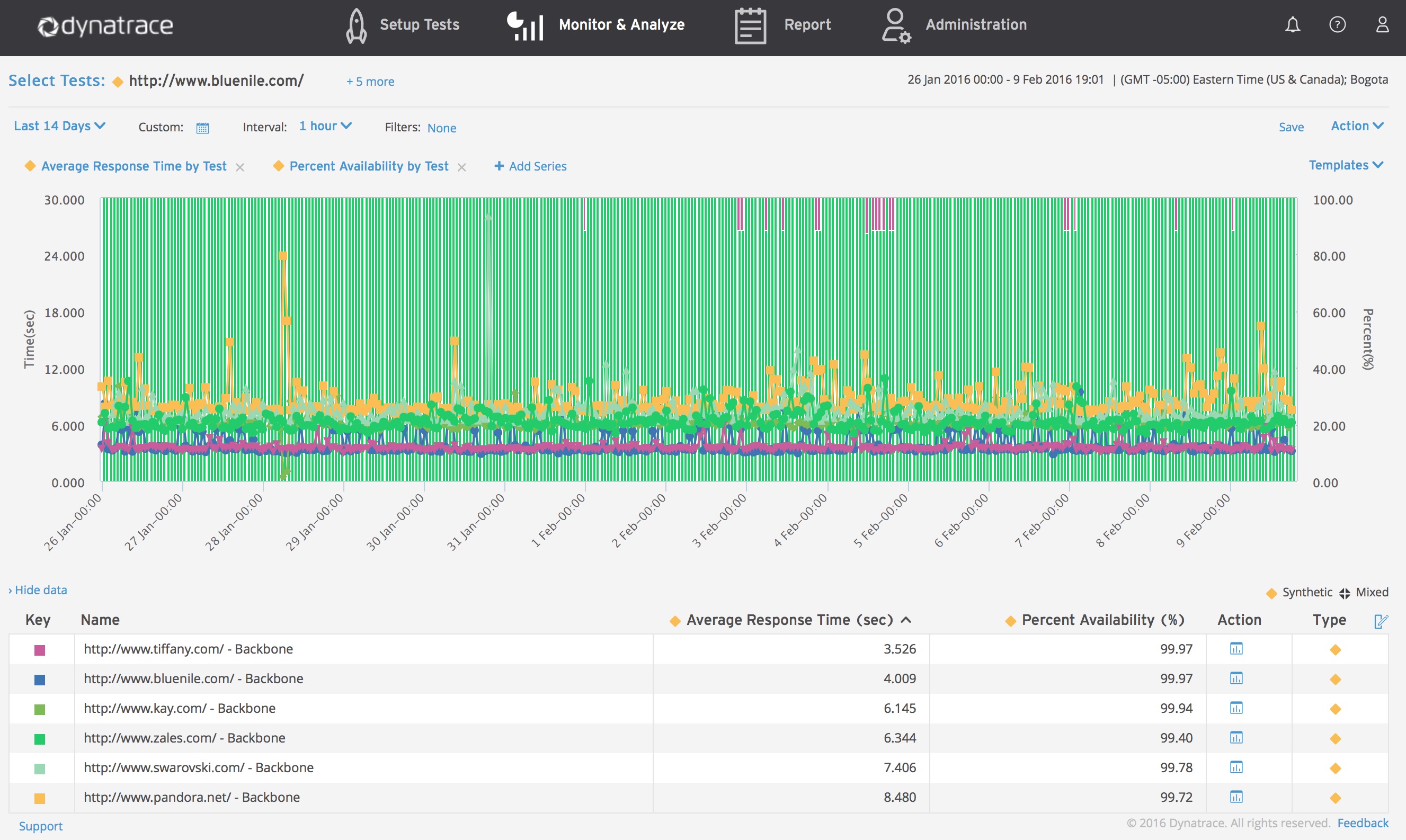The width and height of the screenshot is (1406, 840).
Task: Click the chart action icon for zales.com
Action: [1236, 738]
